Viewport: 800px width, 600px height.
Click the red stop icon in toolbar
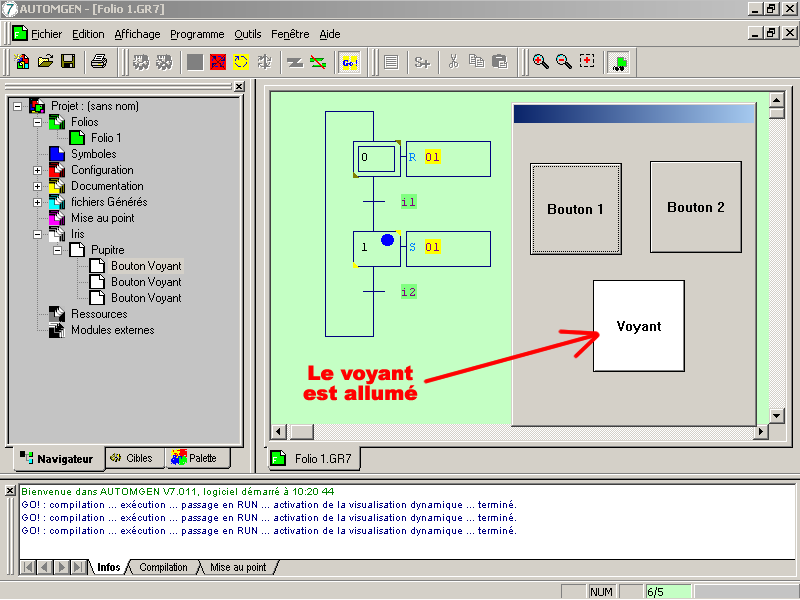click(217, 62)
